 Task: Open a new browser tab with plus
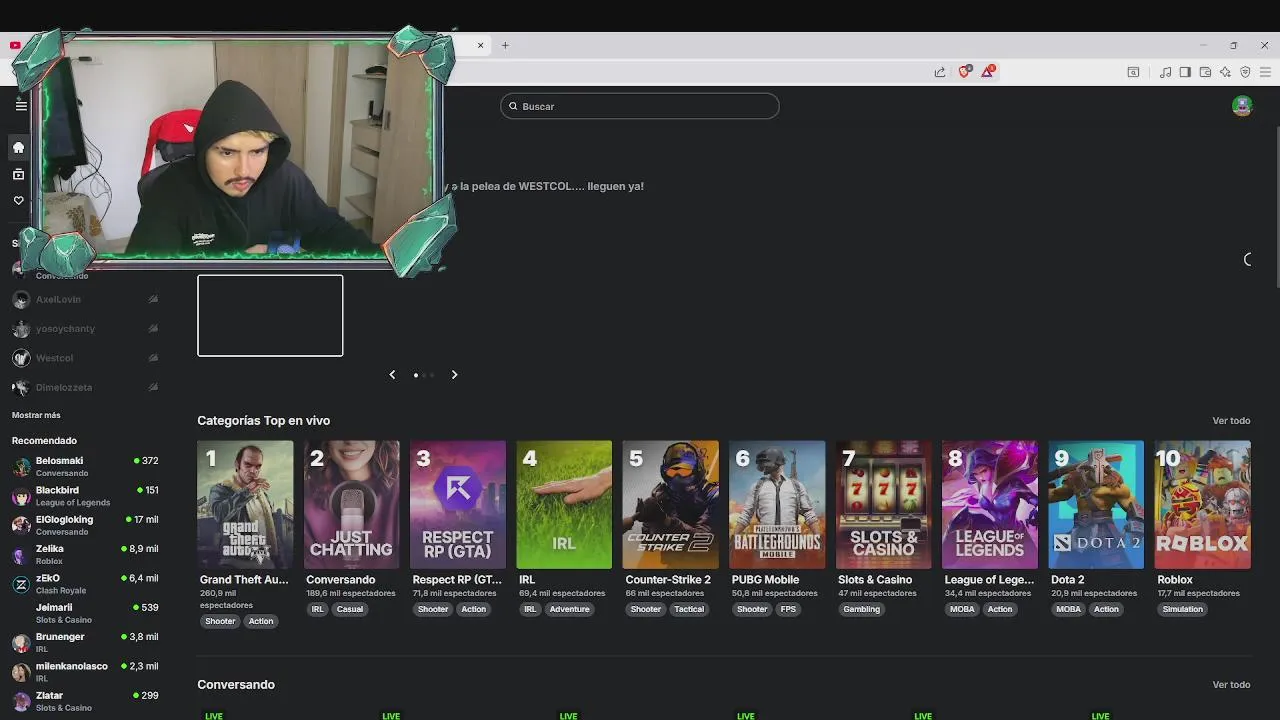(x=505, y=45)
